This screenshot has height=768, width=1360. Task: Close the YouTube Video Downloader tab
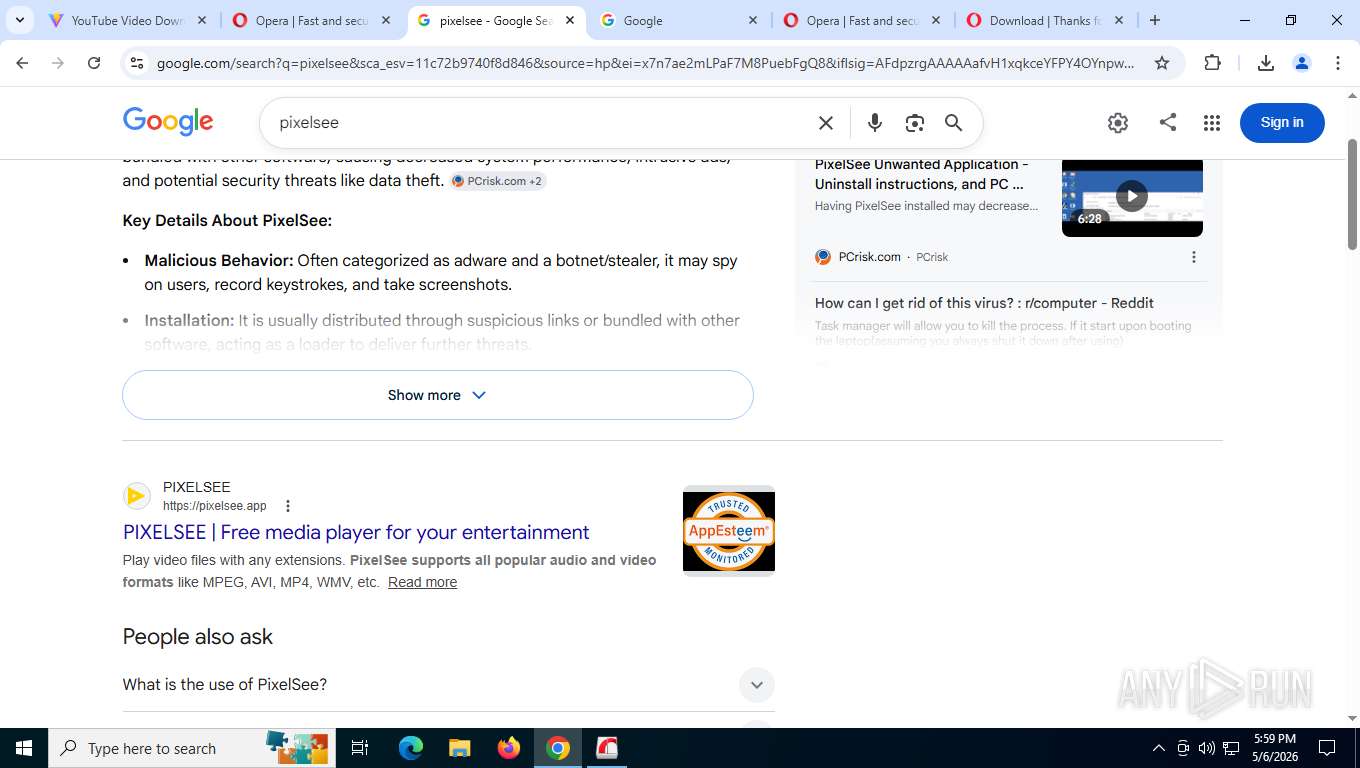202,20
